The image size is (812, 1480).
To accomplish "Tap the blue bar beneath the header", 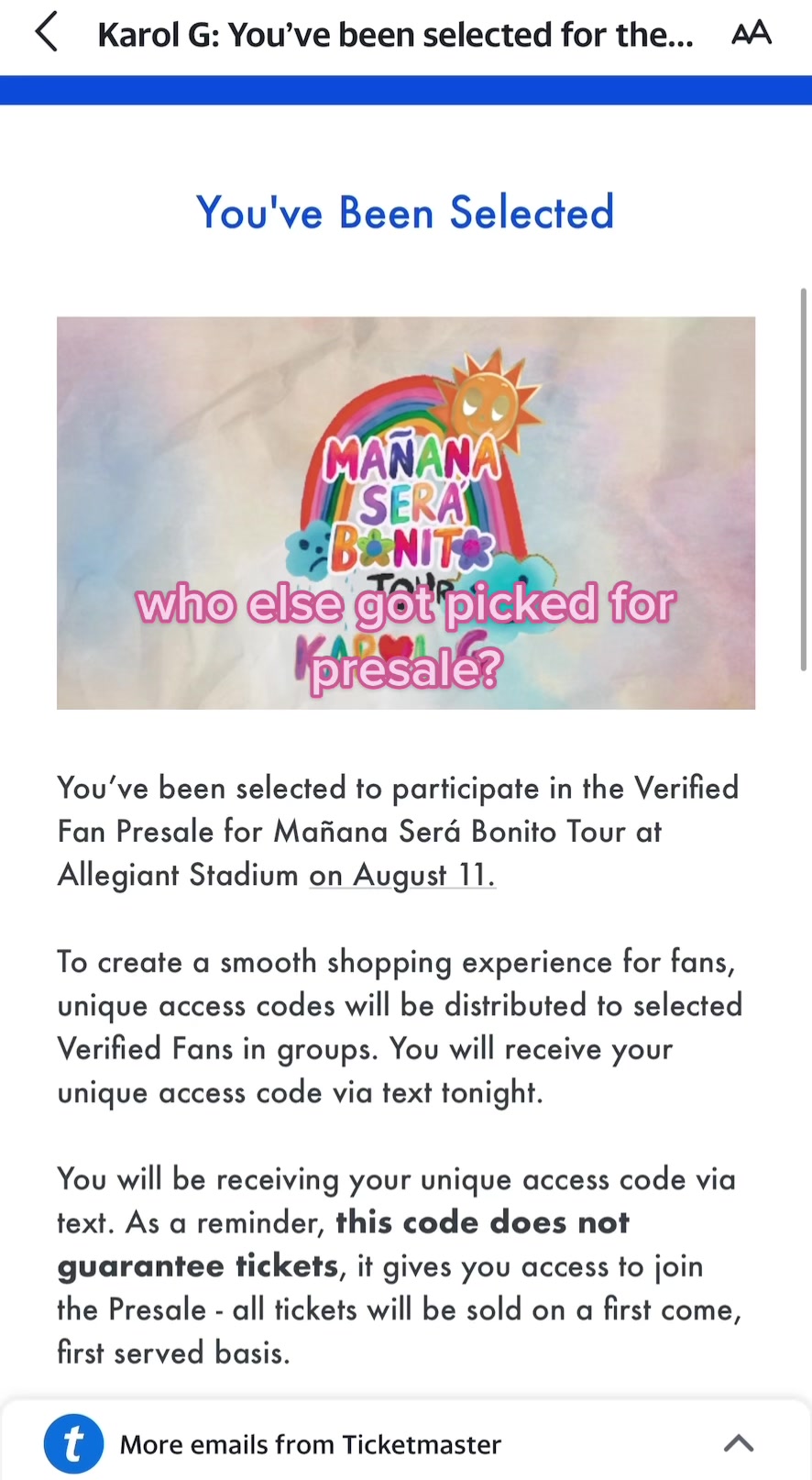I will [x=405, y=90].
